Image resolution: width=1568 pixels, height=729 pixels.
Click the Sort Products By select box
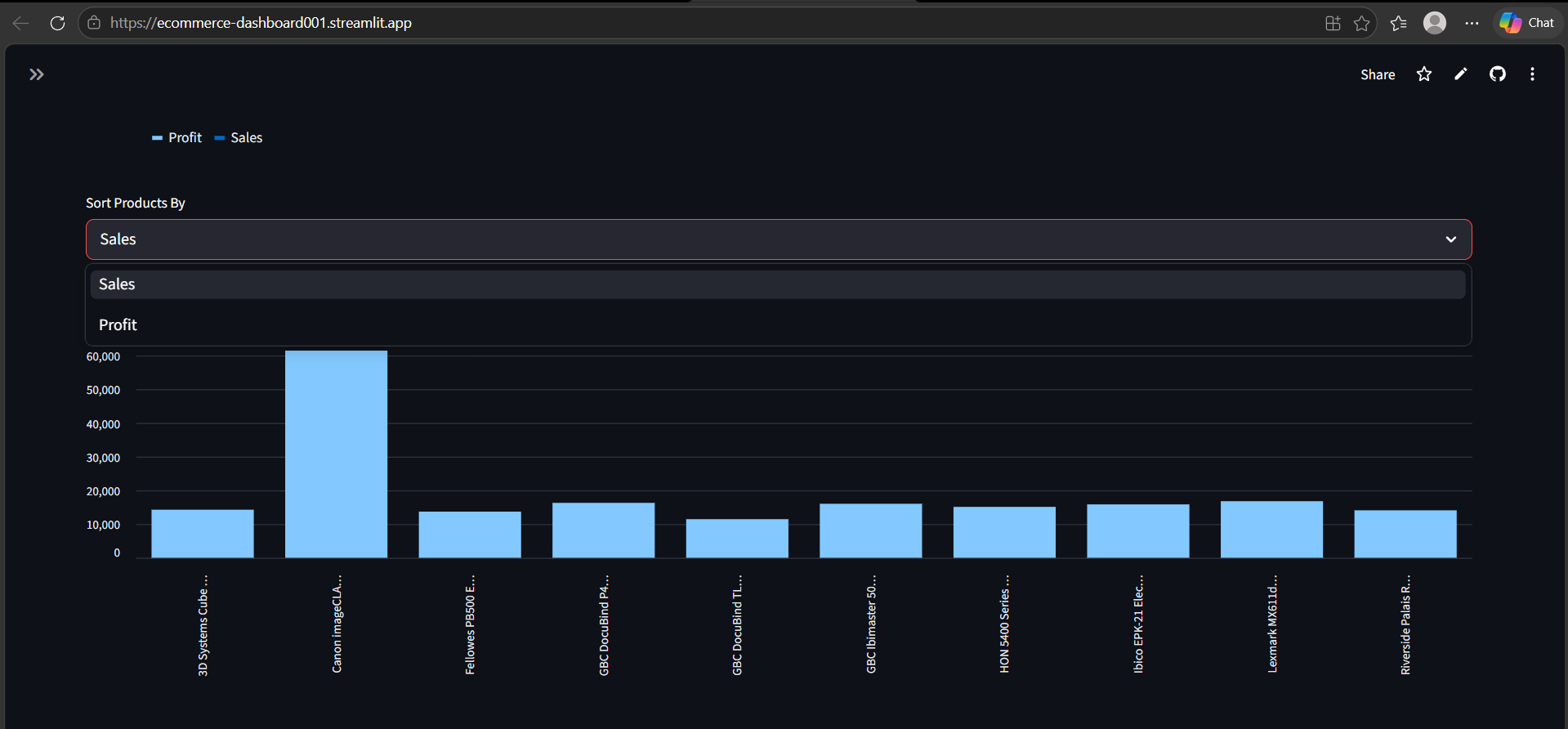(x=779, y=239)
